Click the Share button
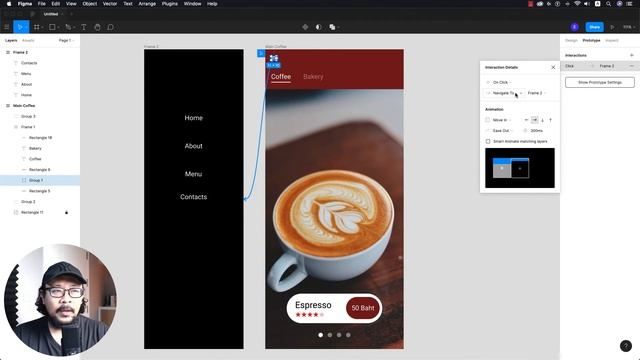Viewport: 640px width, 360px height. [594, 27]
